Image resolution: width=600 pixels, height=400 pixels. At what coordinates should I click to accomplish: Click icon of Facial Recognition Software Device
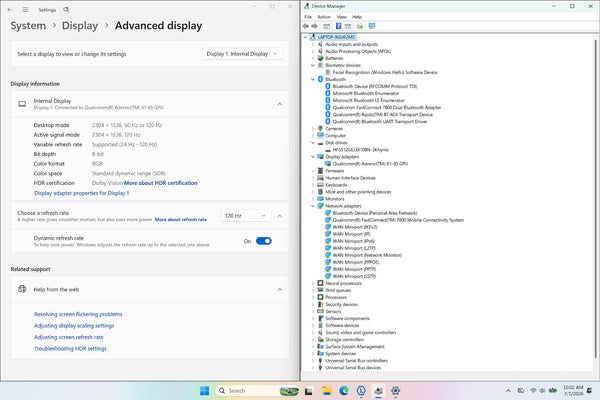pyautogui.click(x=328, y=72)
